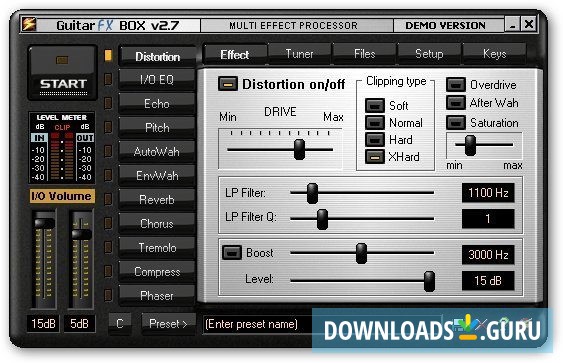
Task: Toggle the Distortion effect LED indicator
Action: coord(108,55)
